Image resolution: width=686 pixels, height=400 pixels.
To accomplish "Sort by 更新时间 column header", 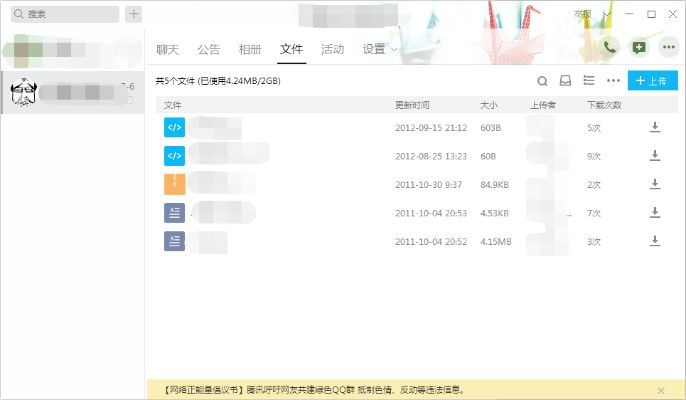I will coord(412,105).
